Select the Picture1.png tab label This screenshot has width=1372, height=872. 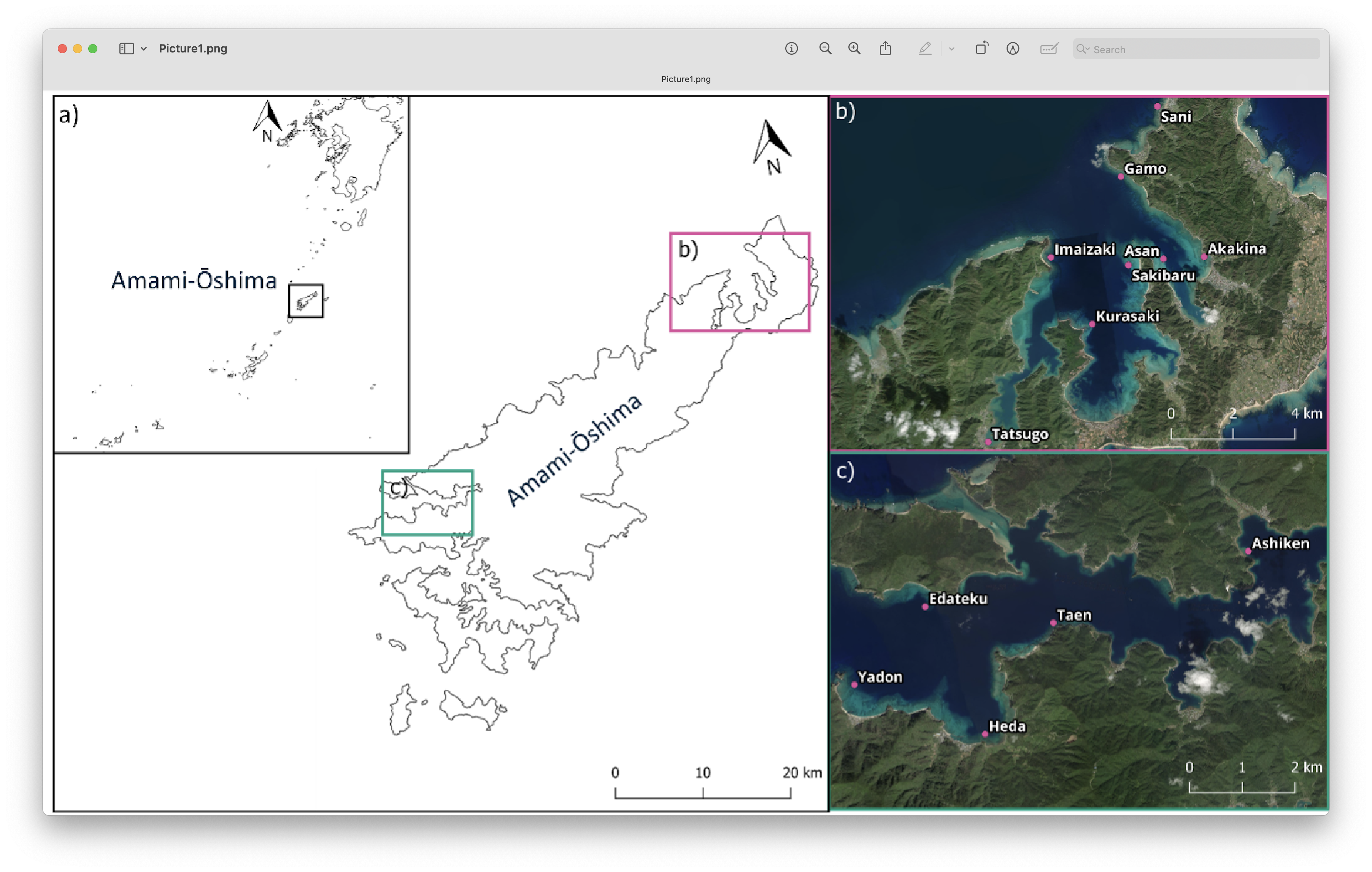click(x=686, y=79)
